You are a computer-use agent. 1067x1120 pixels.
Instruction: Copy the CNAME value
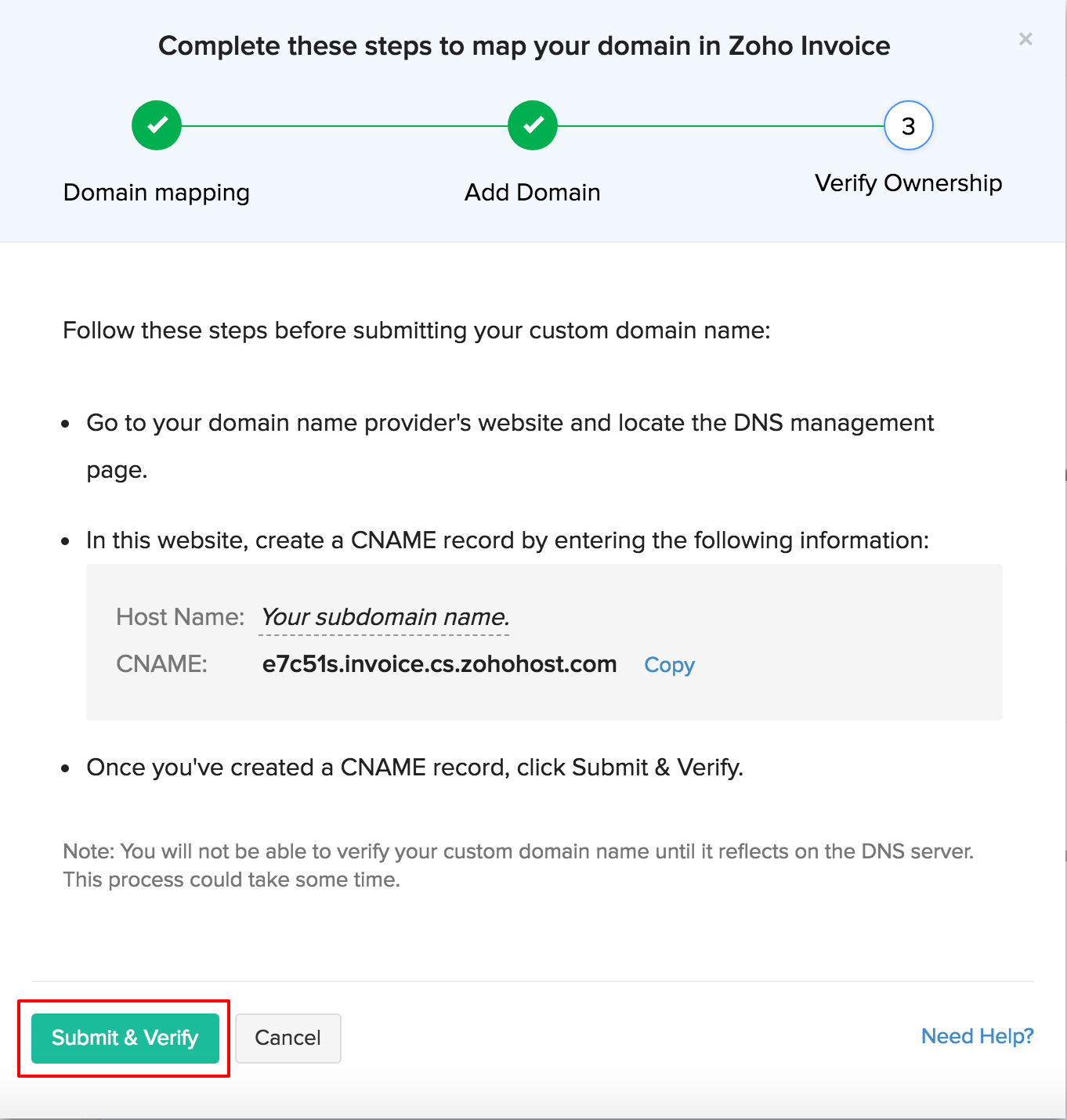pyautogui.click(x=669, y=665)
